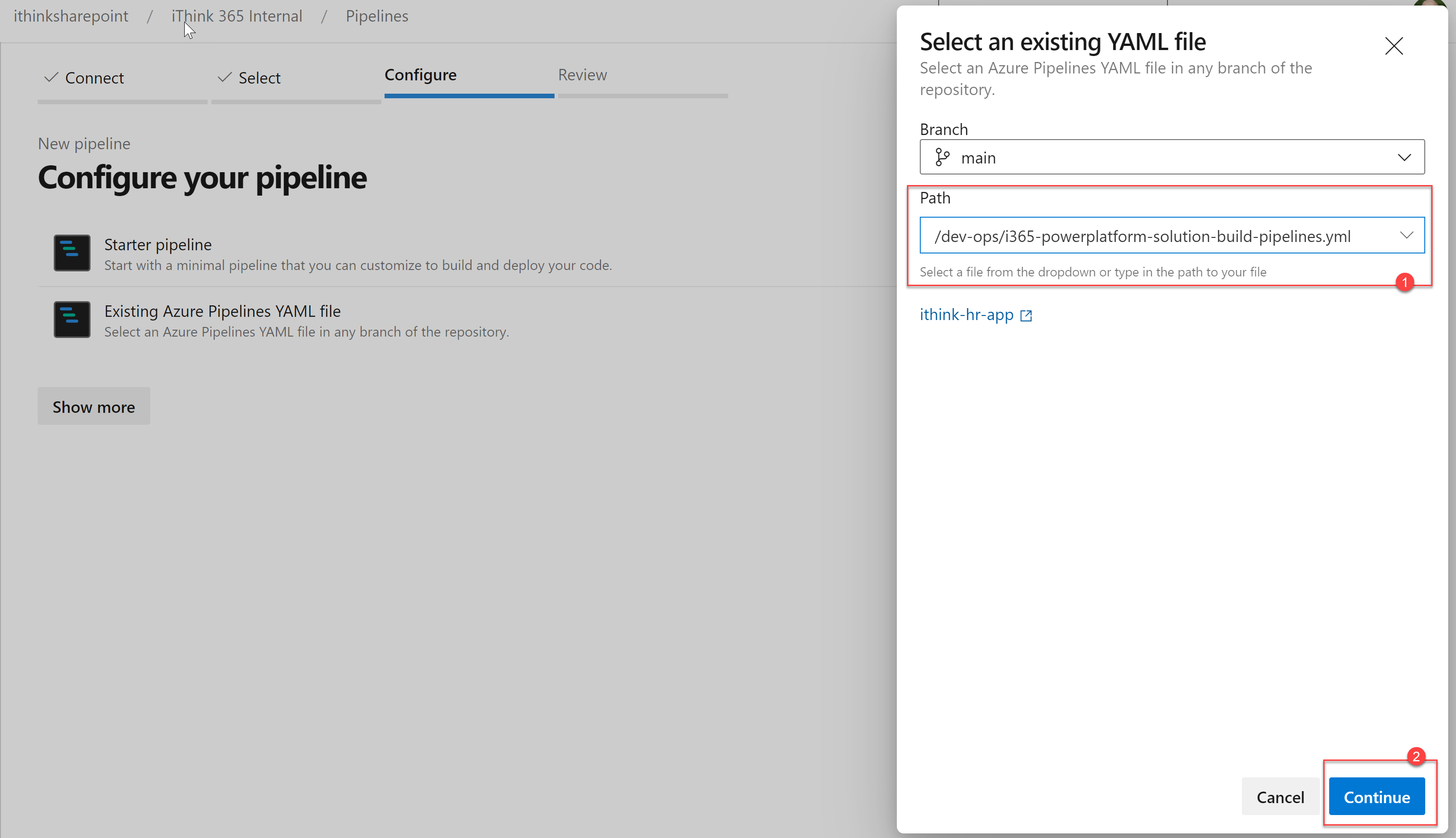Click the external link icon next to ithink-hr-app
The width and height of the screenshot is (1456, 838).
1026,315
